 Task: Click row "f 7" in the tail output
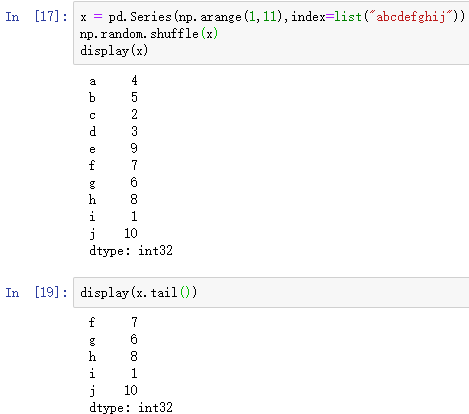coord(113,323)
